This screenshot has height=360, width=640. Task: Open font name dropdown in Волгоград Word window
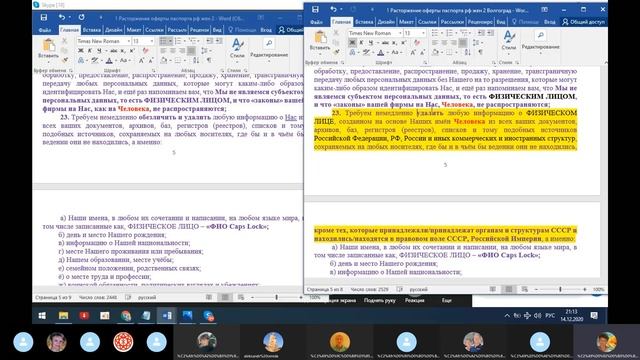pyautogui.click(x=400, y=33)
